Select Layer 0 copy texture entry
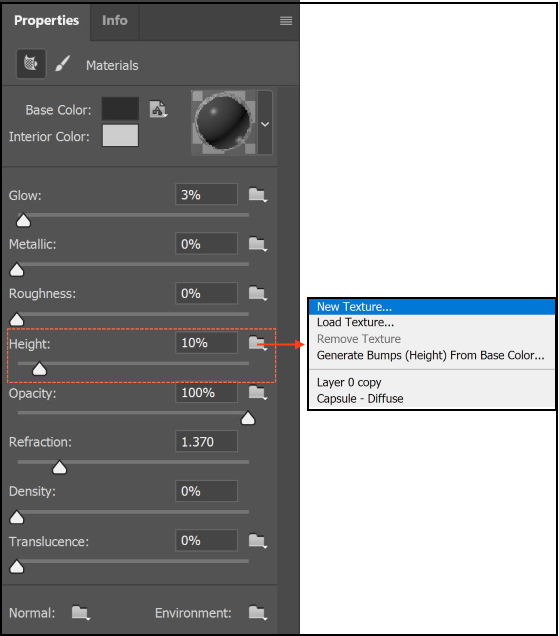The height and width of the screenshot is (636, 559). tap(432, 382)
